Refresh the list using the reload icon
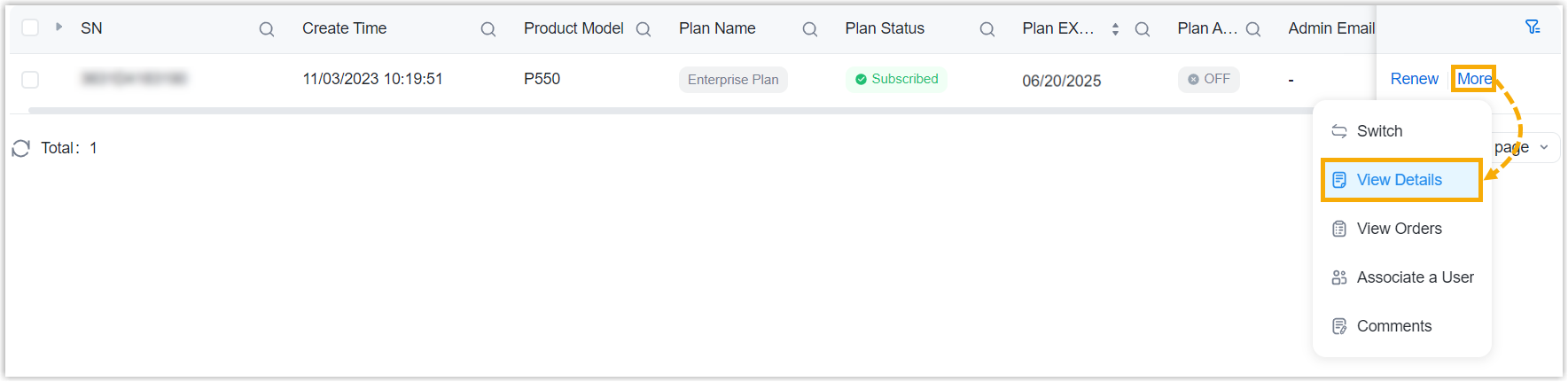This screenshot has height=382, width=1568. click(21, 148)
